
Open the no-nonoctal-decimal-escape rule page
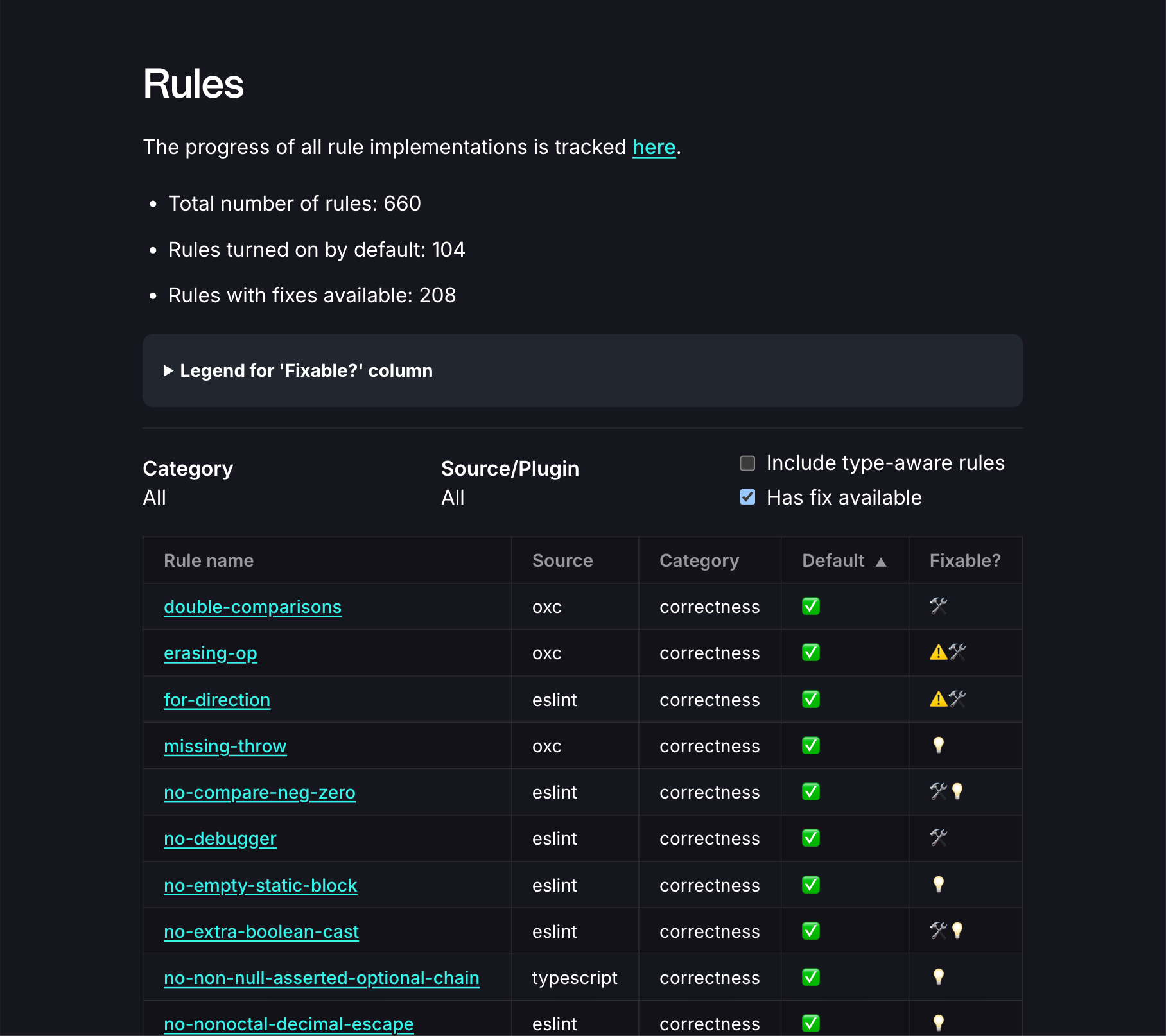click(x=288, y=1024)
